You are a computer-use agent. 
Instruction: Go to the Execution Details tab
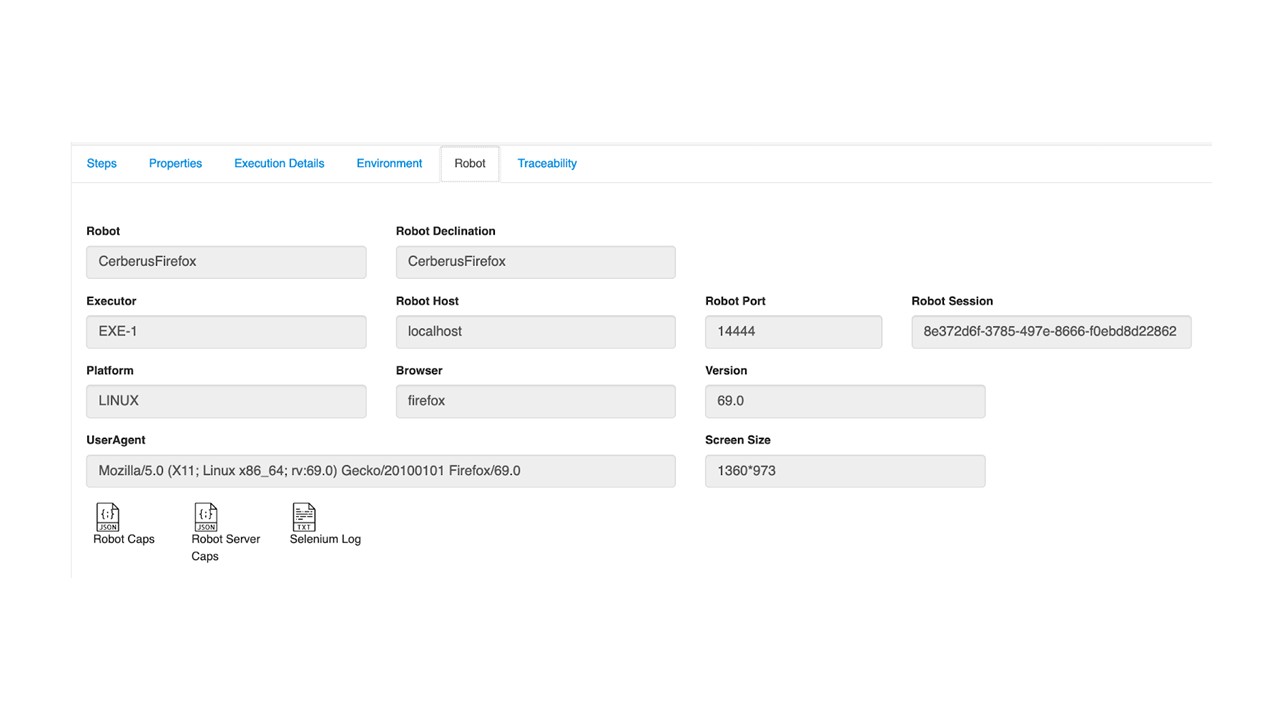pyautogui.click(x=279, y=164)
